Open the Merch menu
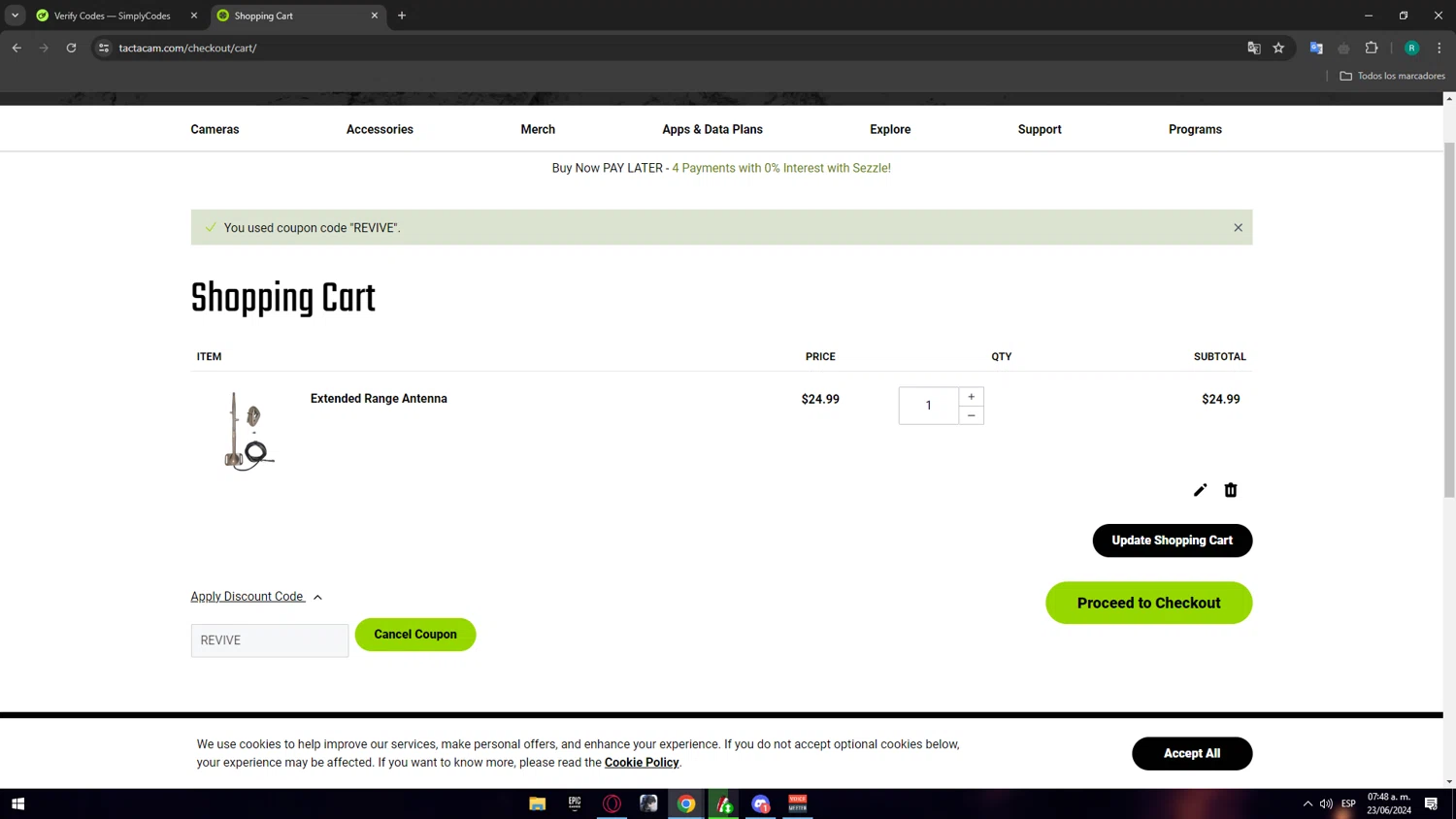Image resolution: width=1456 pixels, height=819 pixels. click(538, 129)
